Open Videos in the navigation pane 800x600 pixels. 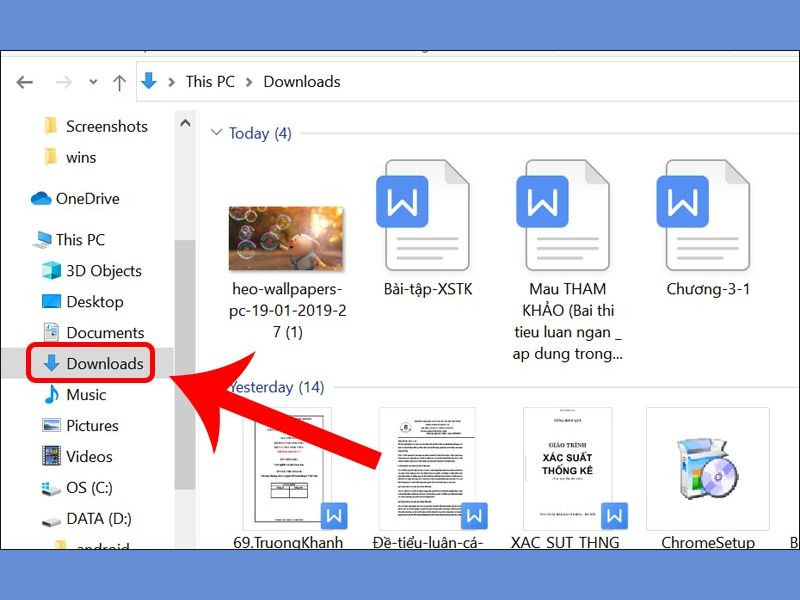[x=77, y=456]
